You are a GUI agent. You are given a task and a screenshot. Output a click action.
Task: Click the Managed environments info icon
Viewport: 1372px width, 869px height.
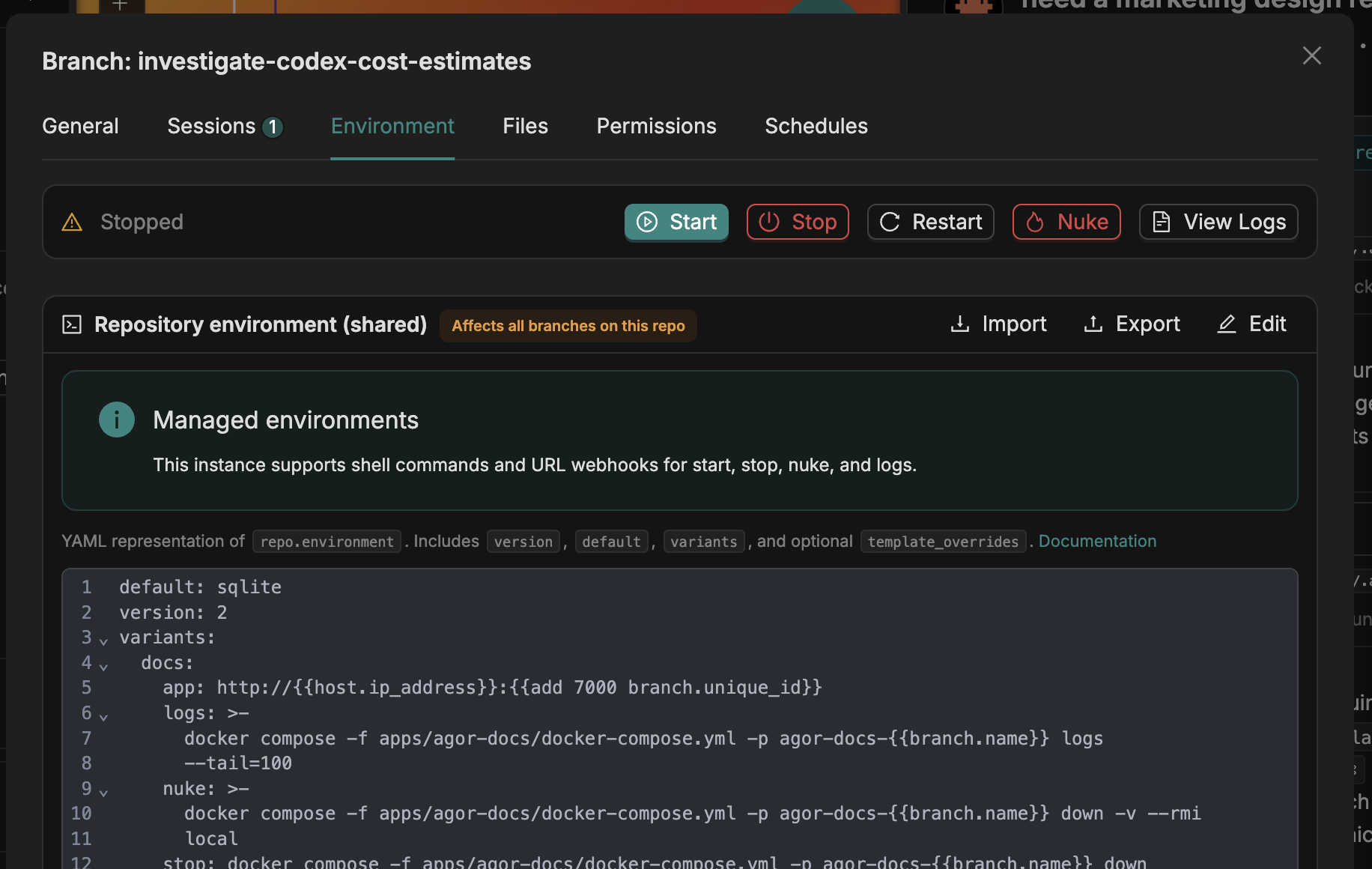[x=117, y=420]
